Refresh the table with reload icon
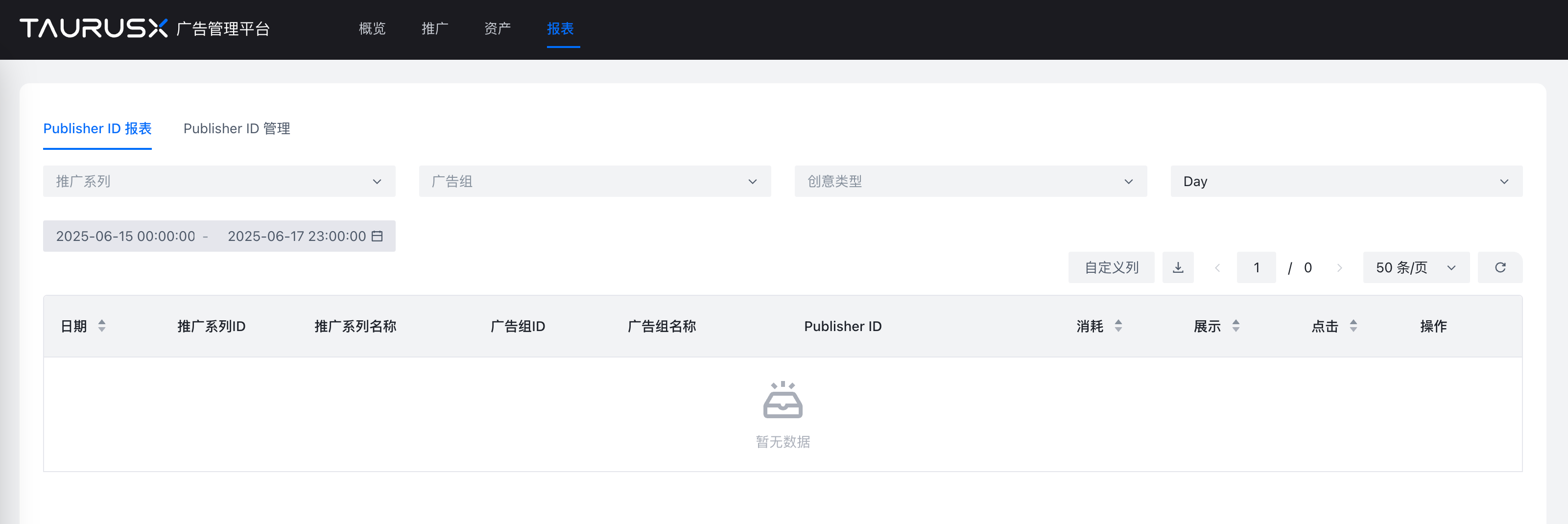The height and width of the screenshot is (524, 1568). 1500,267
